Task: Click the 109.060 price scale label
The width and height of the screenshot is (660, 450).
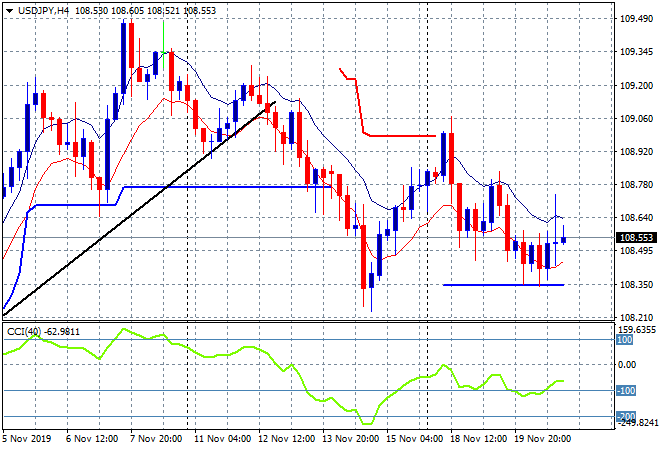Action: click(x=636, y=119)
